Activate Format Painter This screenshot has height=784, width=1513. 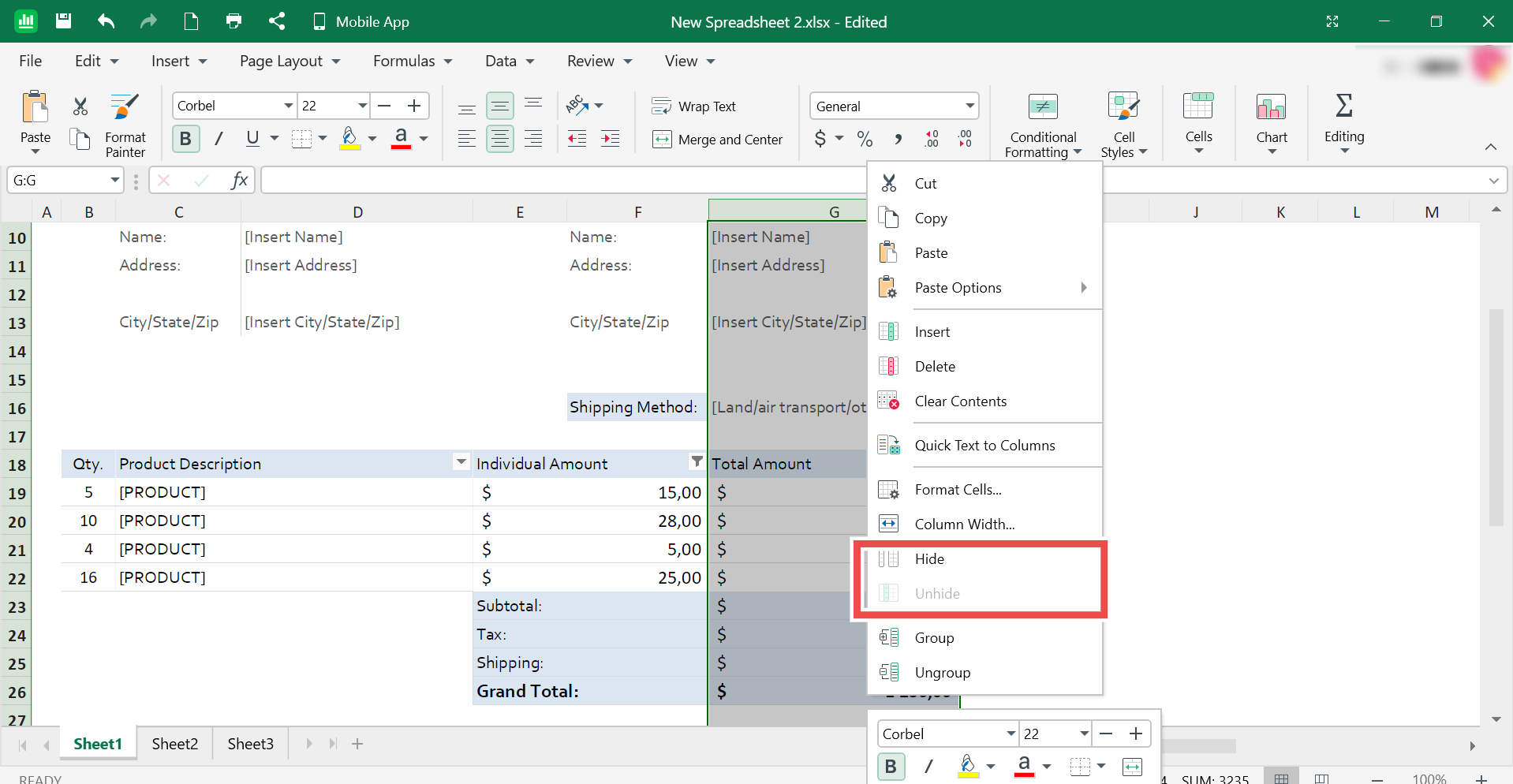(125, 125)
